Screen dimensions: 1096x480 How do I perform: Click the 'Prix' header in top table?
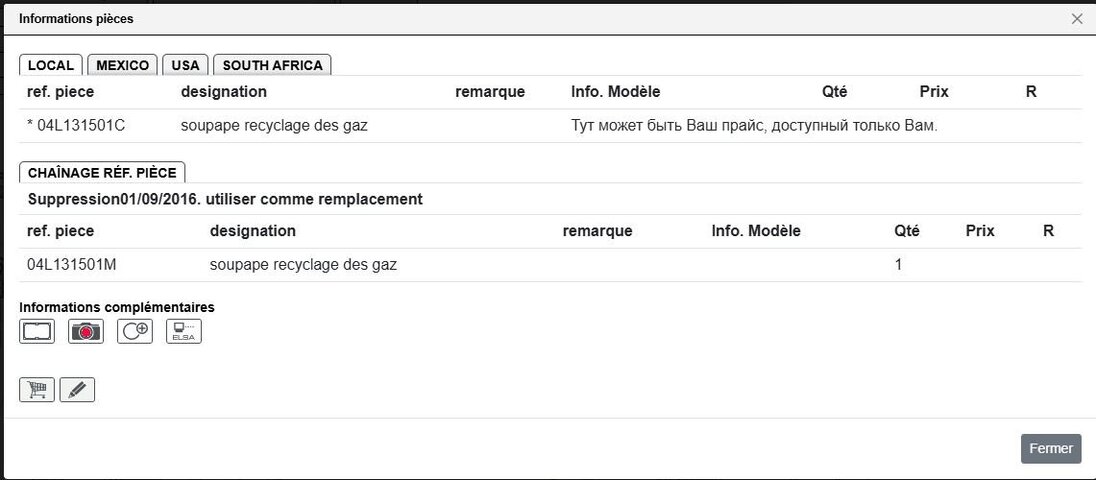934,92
